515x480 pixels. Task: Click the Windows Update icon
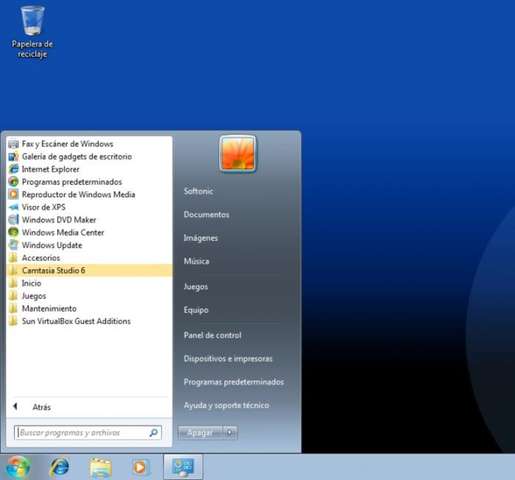tap(14, 245)
